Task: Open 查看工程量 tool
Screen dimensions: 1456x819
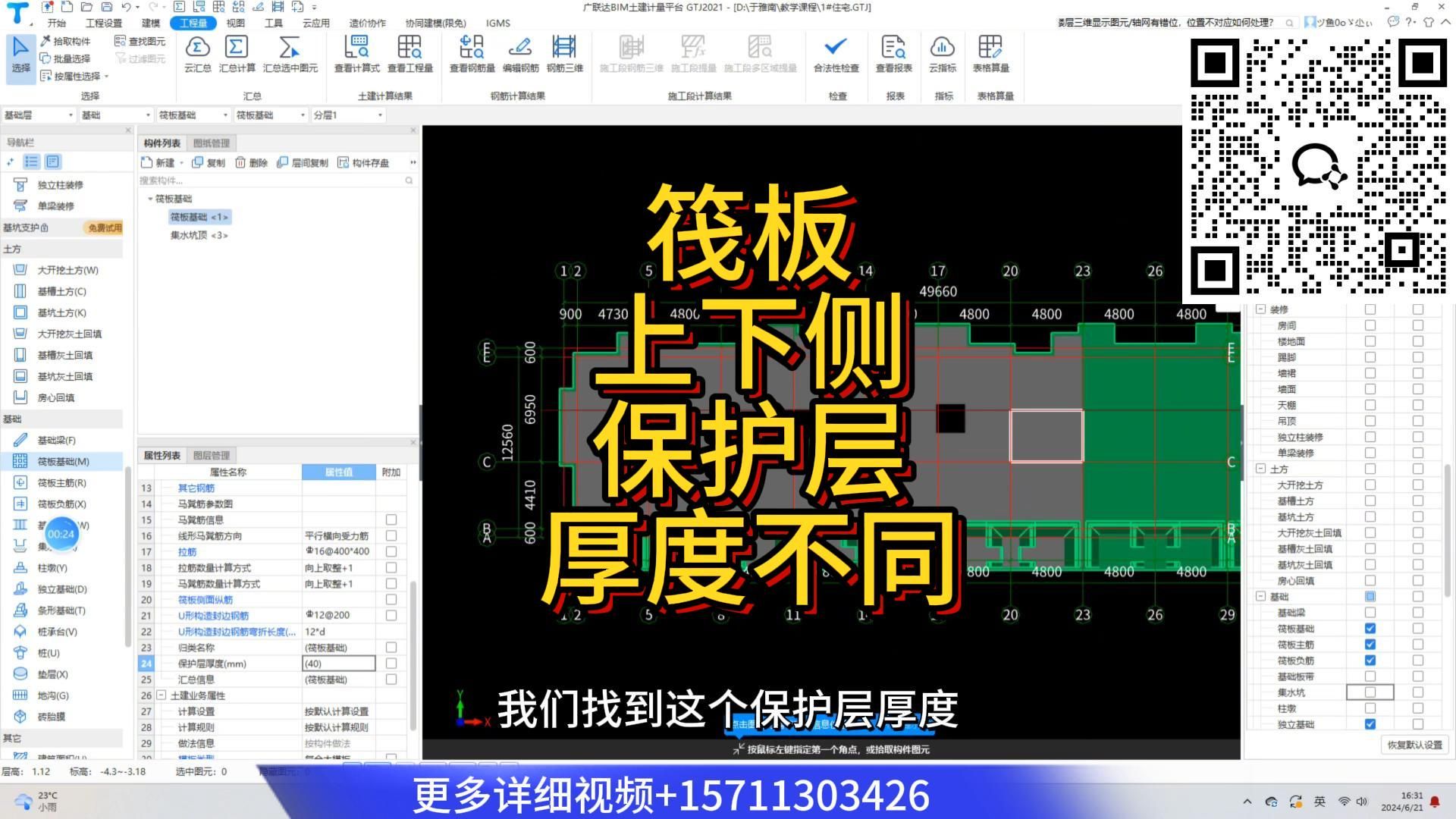Action: click(x=409, y=53)
